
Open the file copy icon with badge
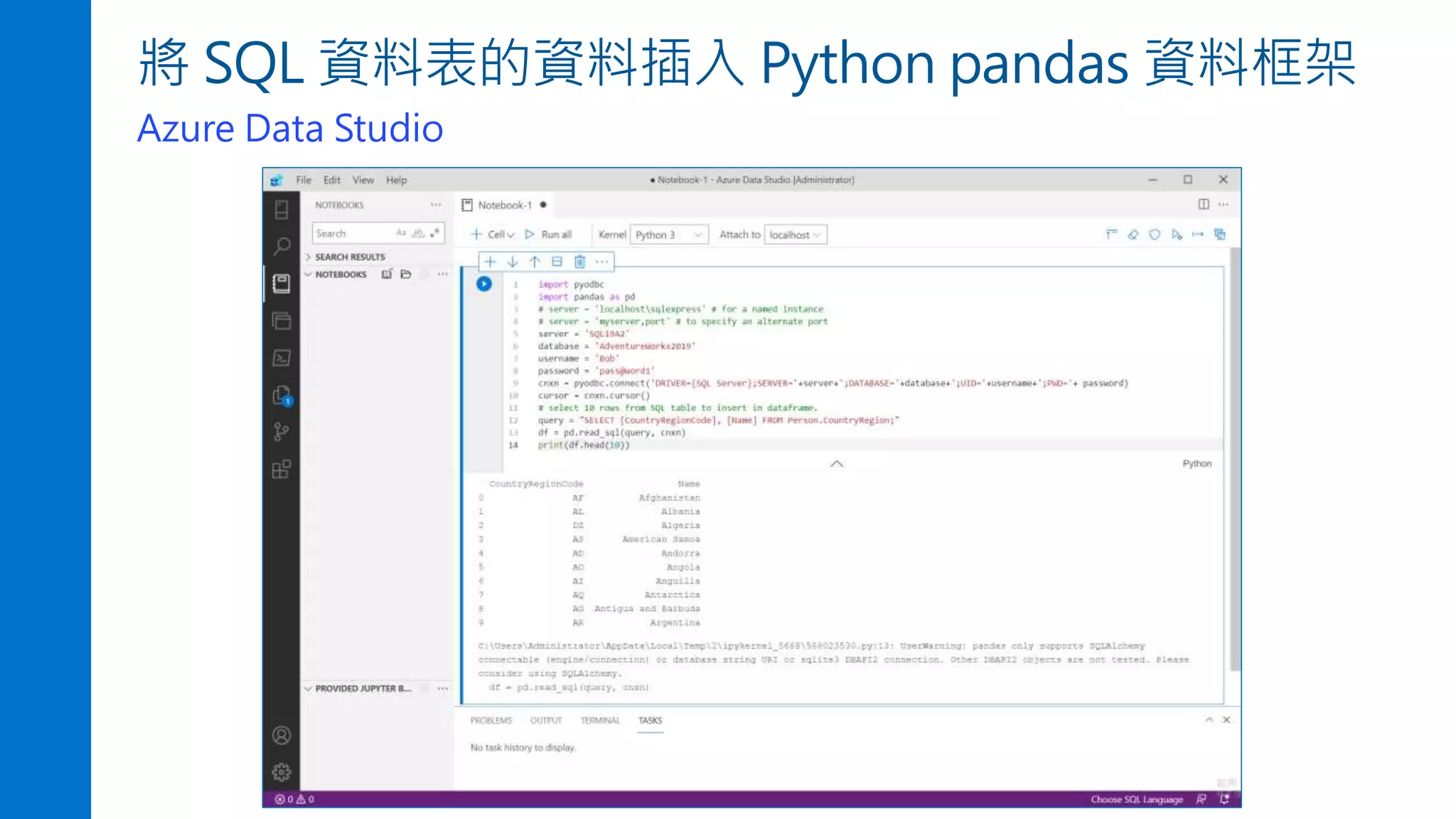point(282,395)
